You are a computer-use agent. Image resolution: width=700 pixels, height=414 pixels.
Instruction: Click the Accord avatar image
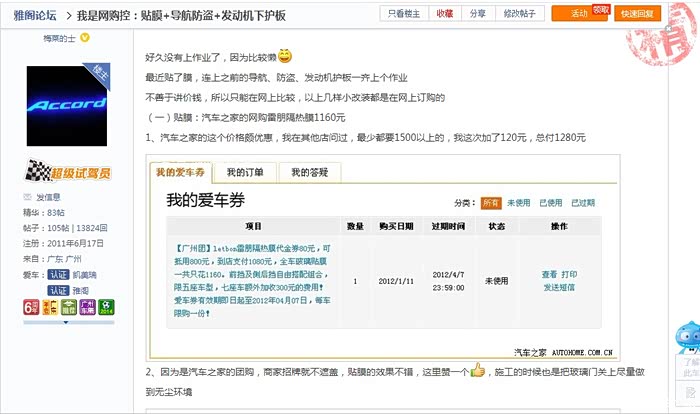pyautogui.click(x=66, y=106)
